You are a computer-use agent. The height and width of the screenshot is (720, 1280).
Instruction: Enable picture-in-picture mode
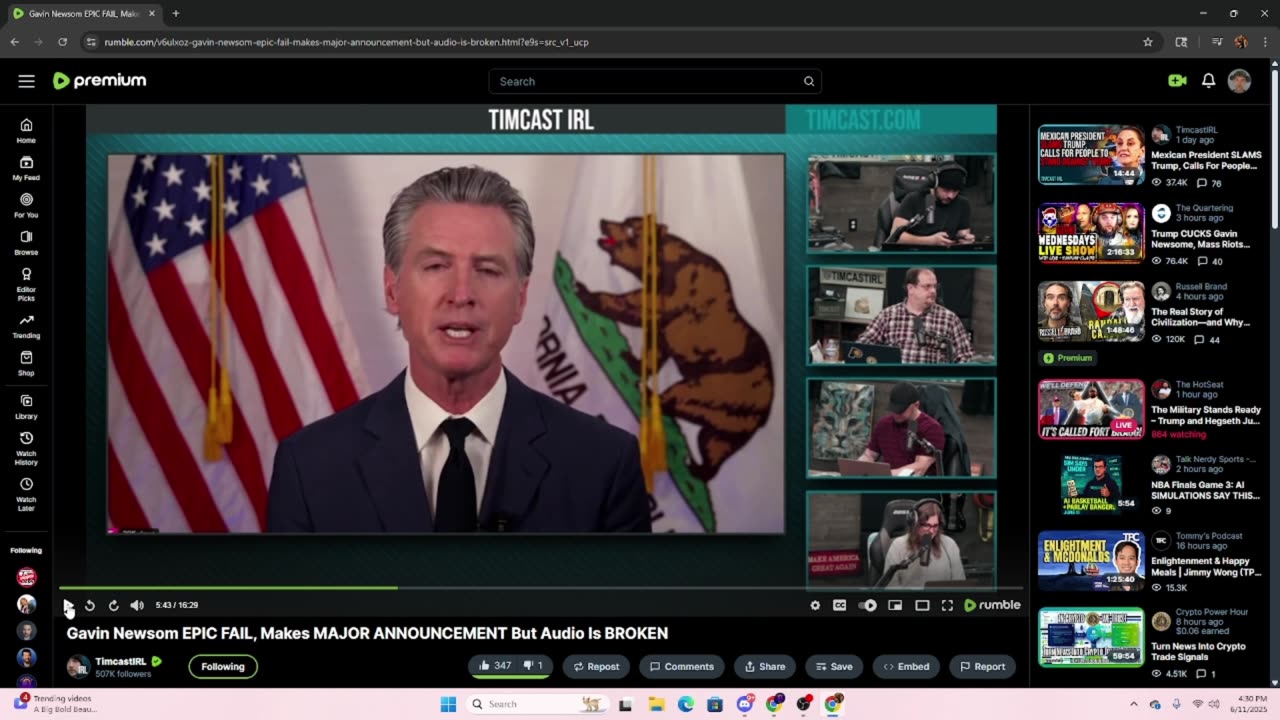[895, 605]
